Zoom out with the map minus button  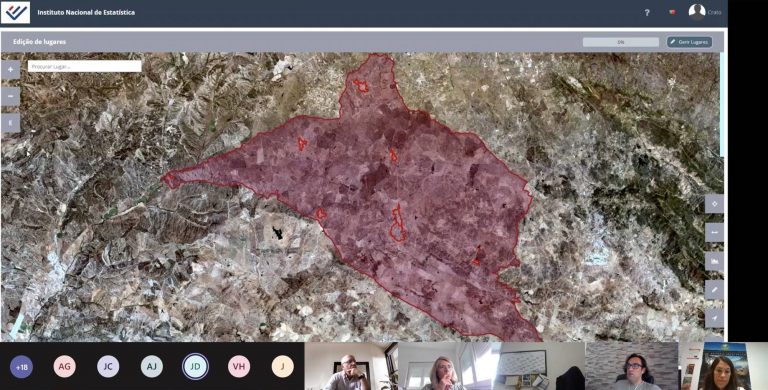pyautogui.click(x=10, y=97)
